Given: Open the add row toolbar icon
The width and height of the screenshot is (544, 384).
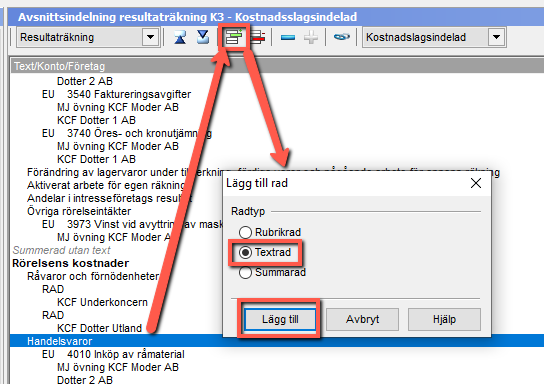Looking at the screenshot, I should click(233, 37).
